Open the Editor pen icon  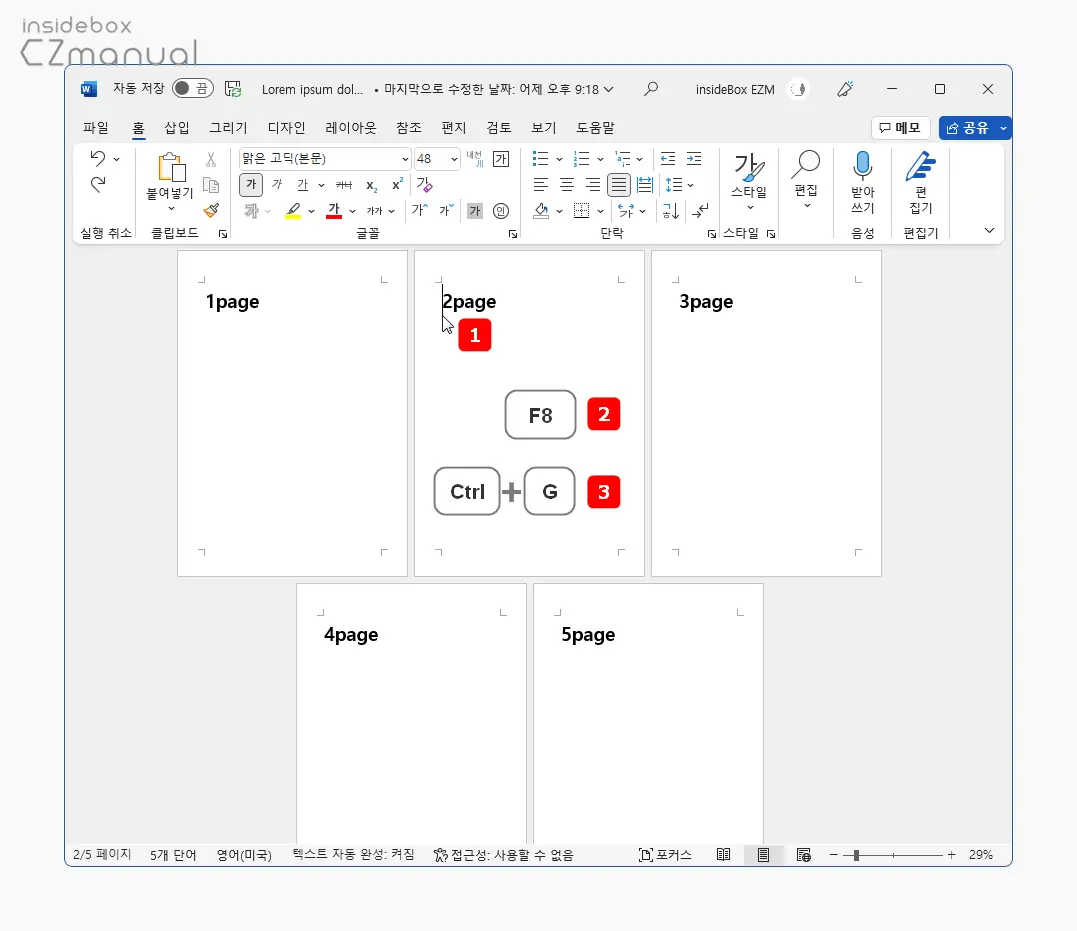pyautogui.click(x=920, y=166)
